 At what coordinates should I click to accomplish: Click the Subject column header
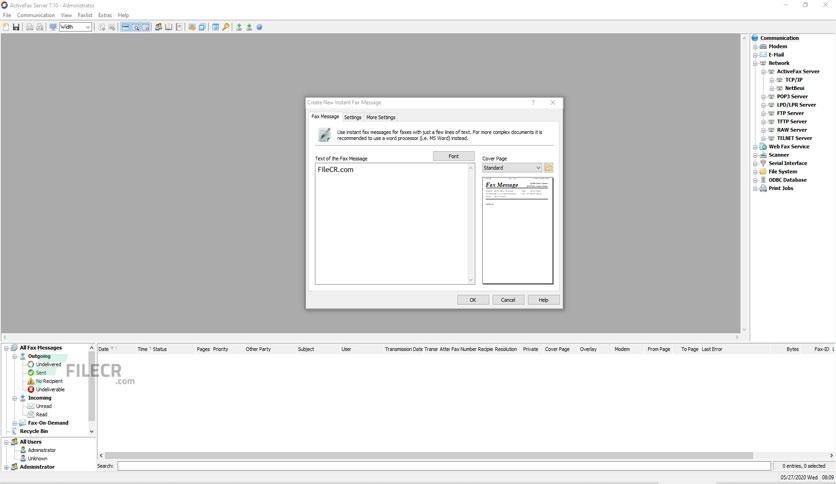tap(306, 349)
